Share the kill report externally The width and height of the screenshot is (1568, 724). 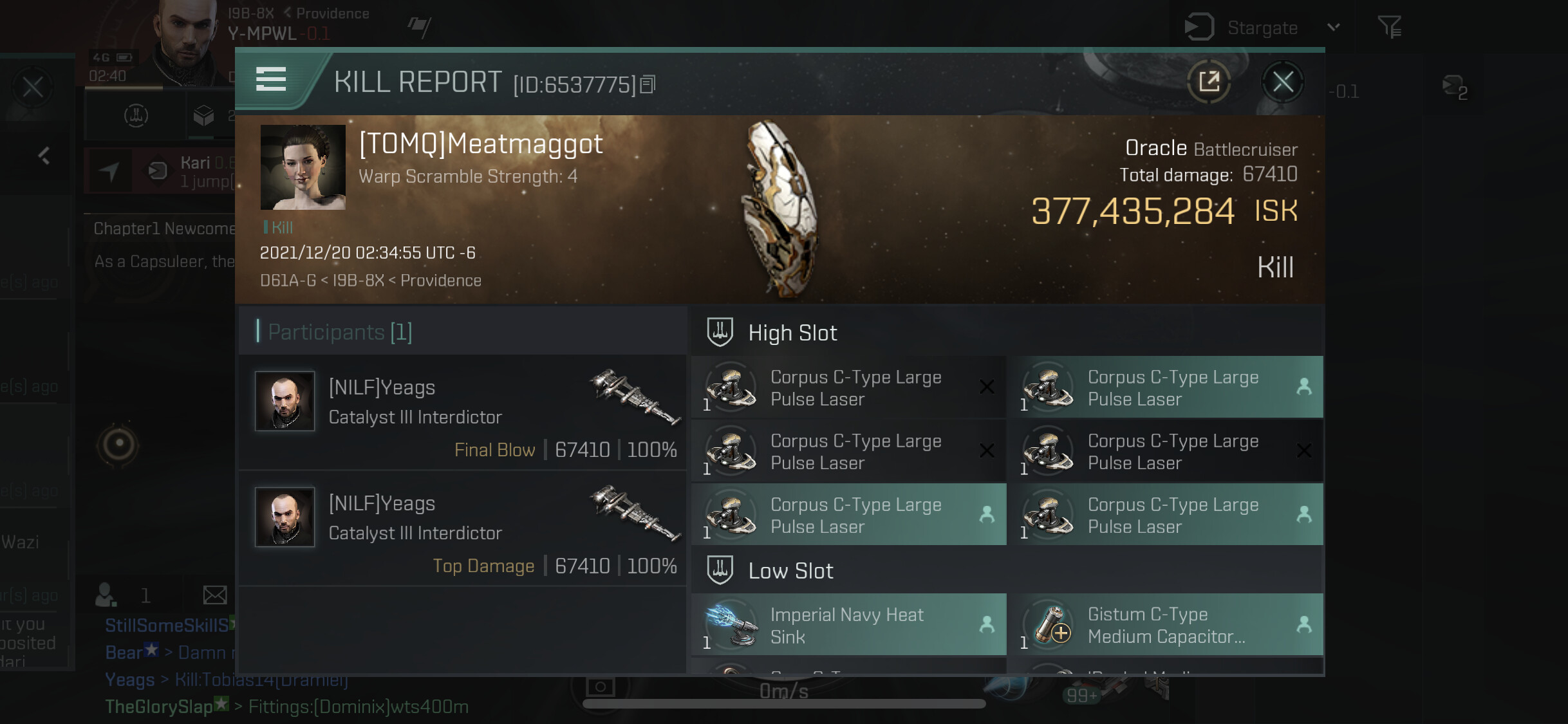(x=1208, y=82)
